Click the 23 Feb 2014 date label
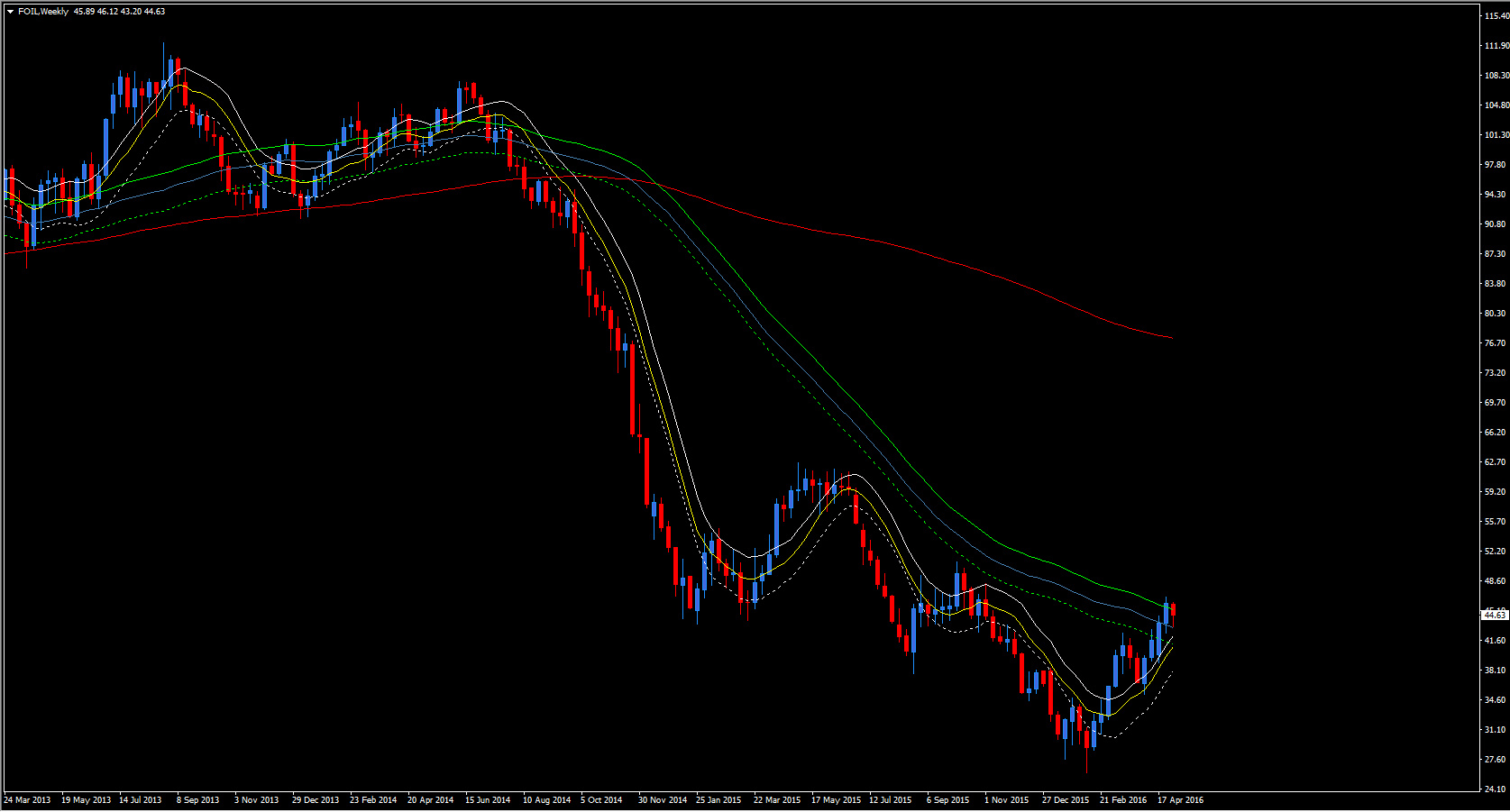Viewport: 1510px width, 812px height. click(x=373, y=800)
